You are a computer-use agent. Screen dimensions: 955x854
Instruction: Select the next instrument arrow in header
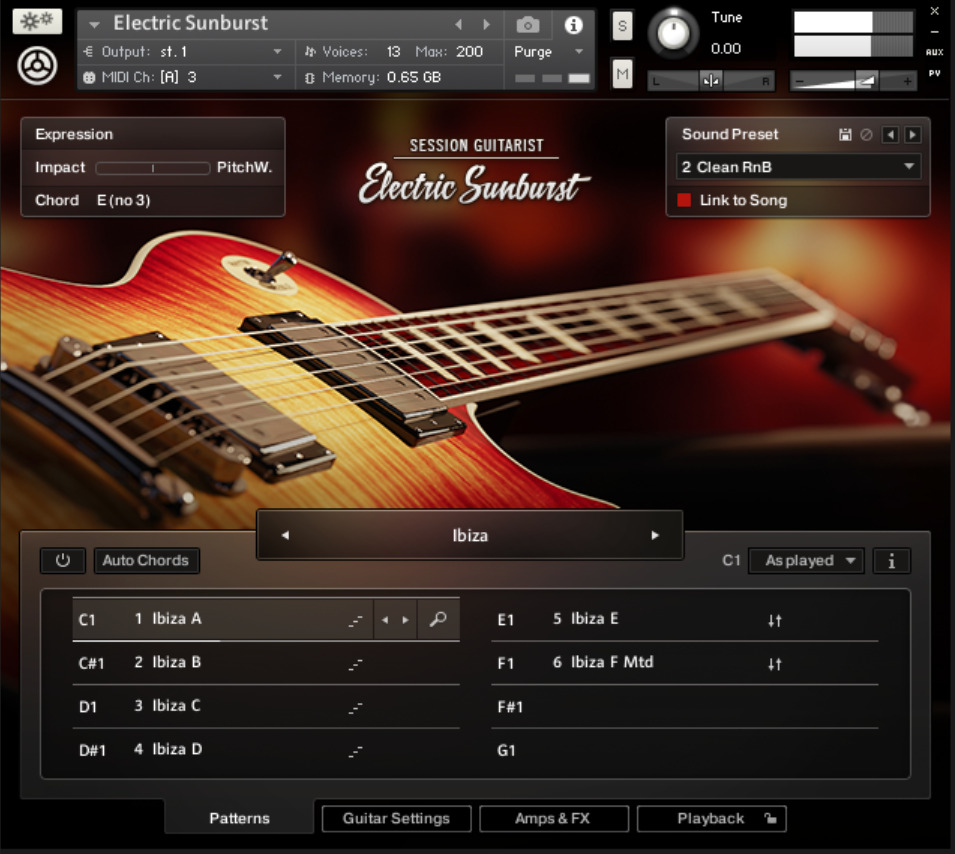click(486, 24)
